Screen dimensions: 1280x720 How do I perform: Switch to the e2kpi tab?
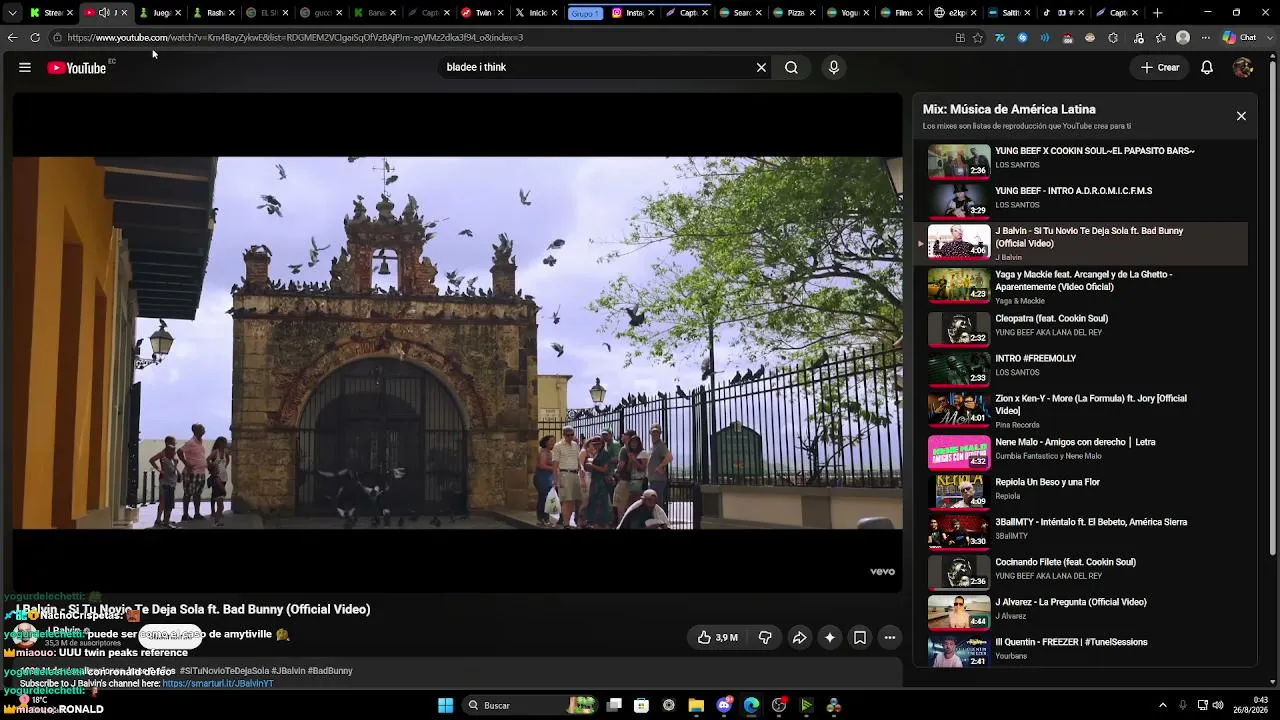point(956,13)
